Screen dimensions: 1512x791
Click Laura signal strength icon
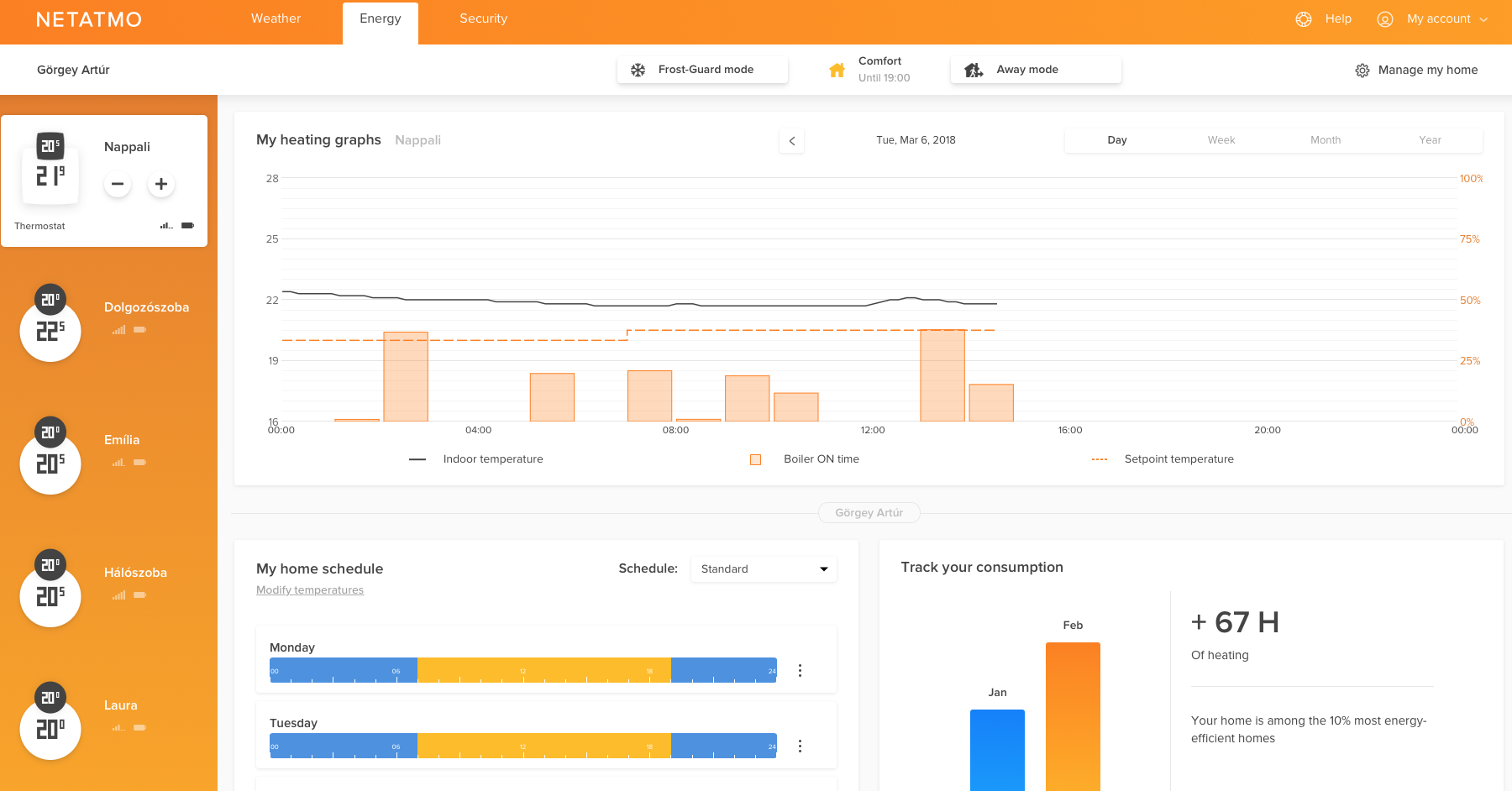coord(118,728)
